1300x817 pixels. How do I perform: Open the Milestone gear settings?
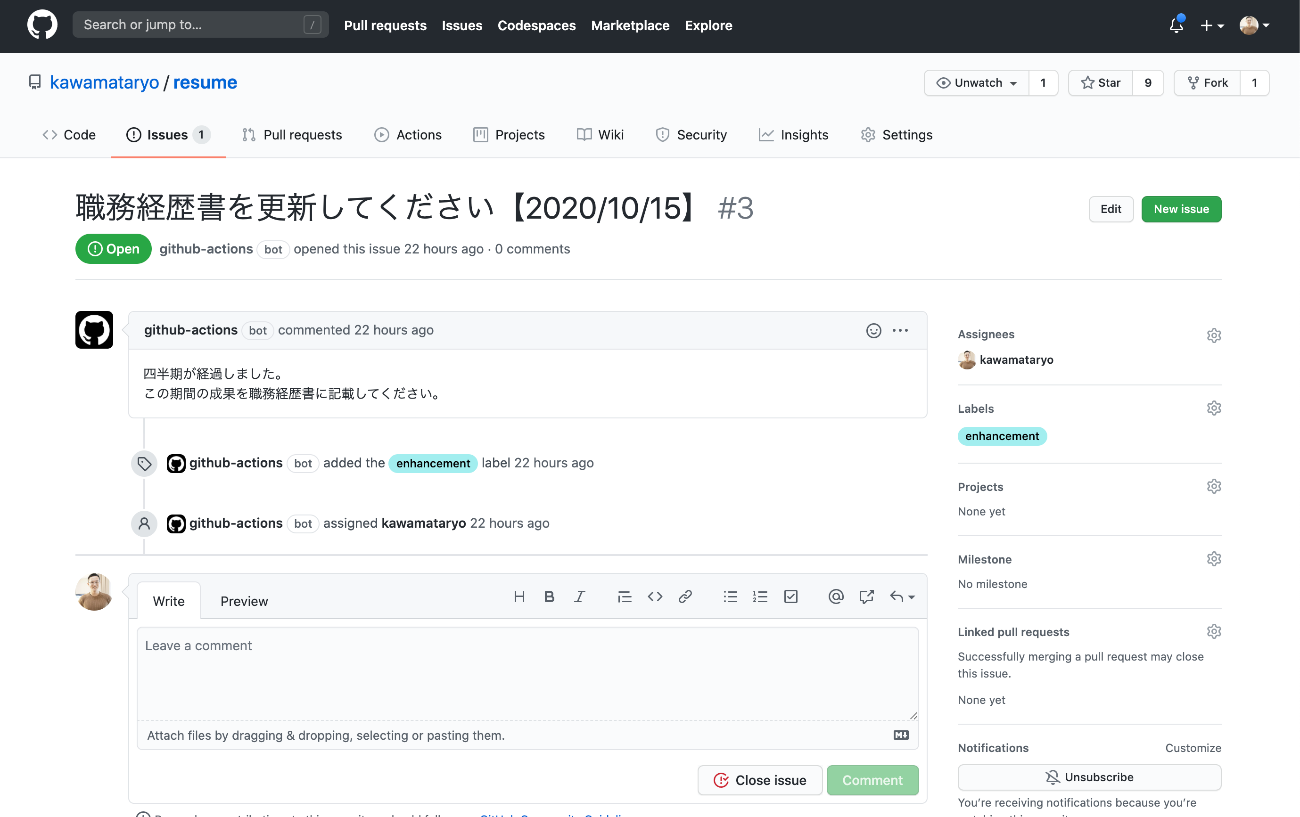(x=1214, y=559)
